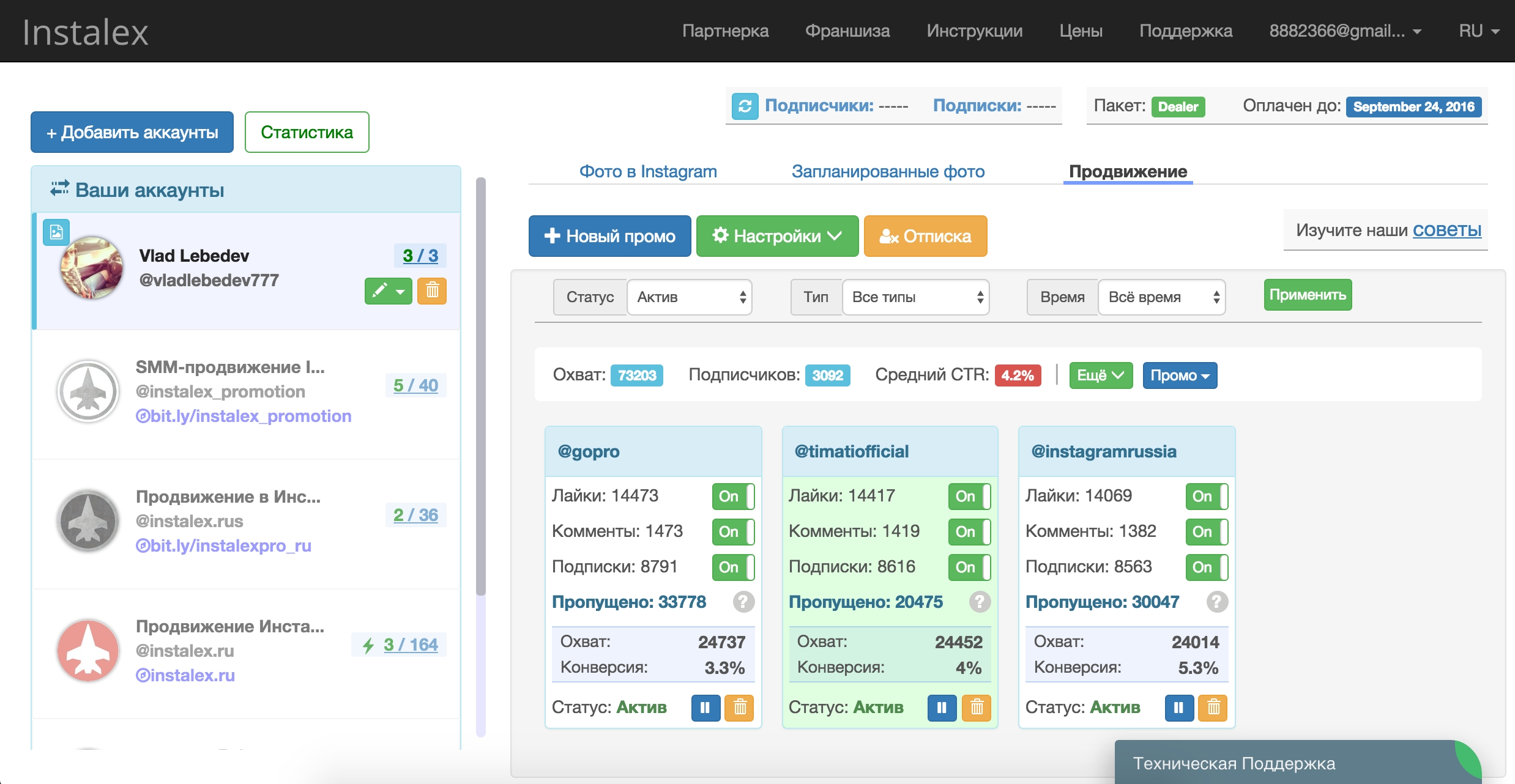Viewport: 1515px width, 784px height.
Task: Open the 5 / 40 counter link
Action: (415, 385)
